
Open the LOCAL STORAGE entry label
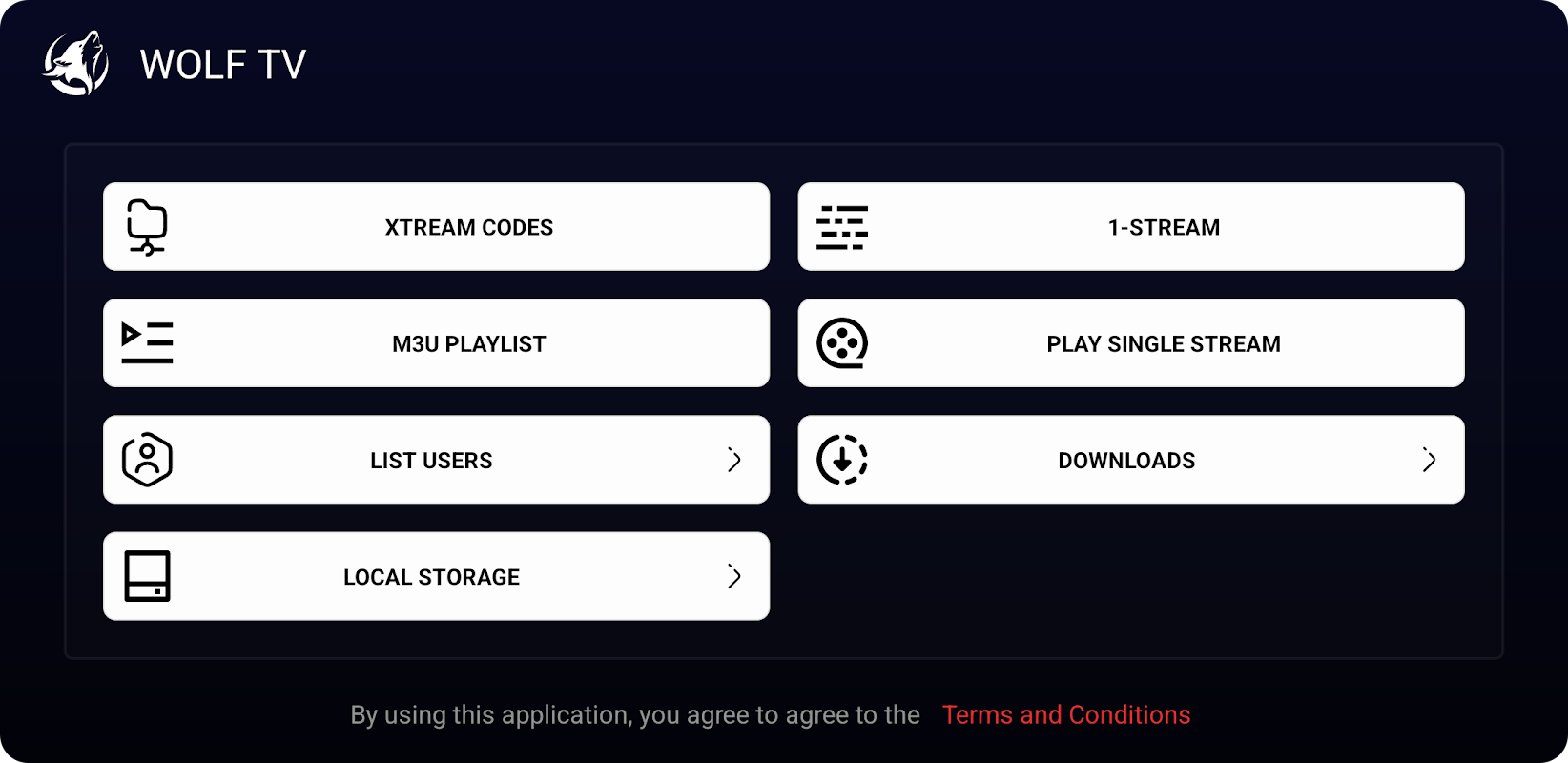[431, 577]
